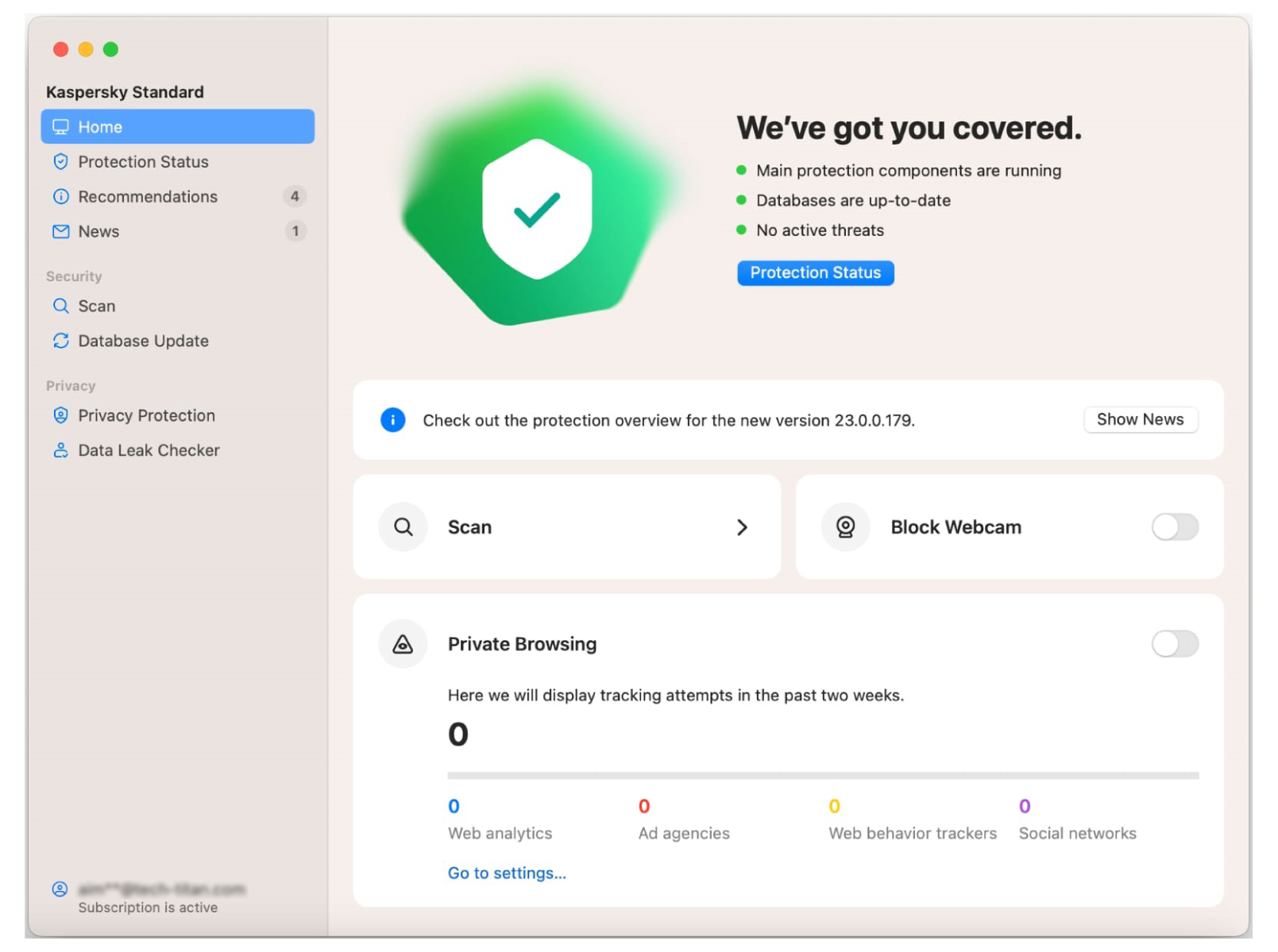1278x952 pixels.
Task: Click the Database Update refresh icon
Action: 60,341
